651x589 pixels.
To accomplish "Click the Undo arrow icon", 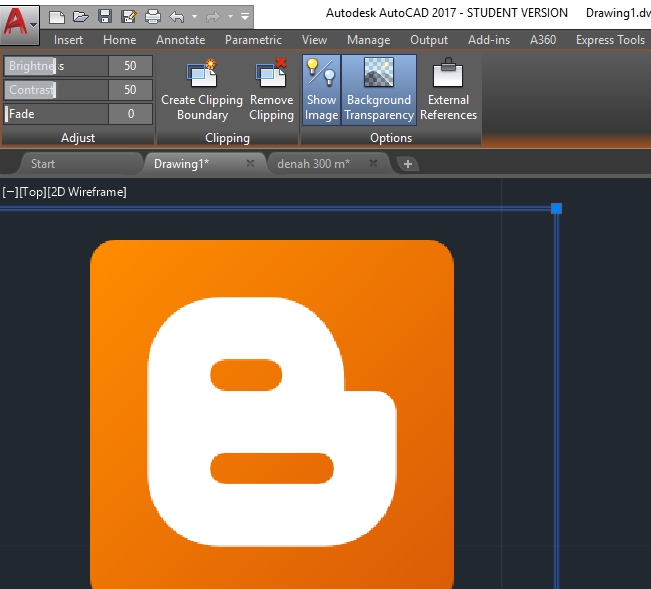I will coord(177,16).
